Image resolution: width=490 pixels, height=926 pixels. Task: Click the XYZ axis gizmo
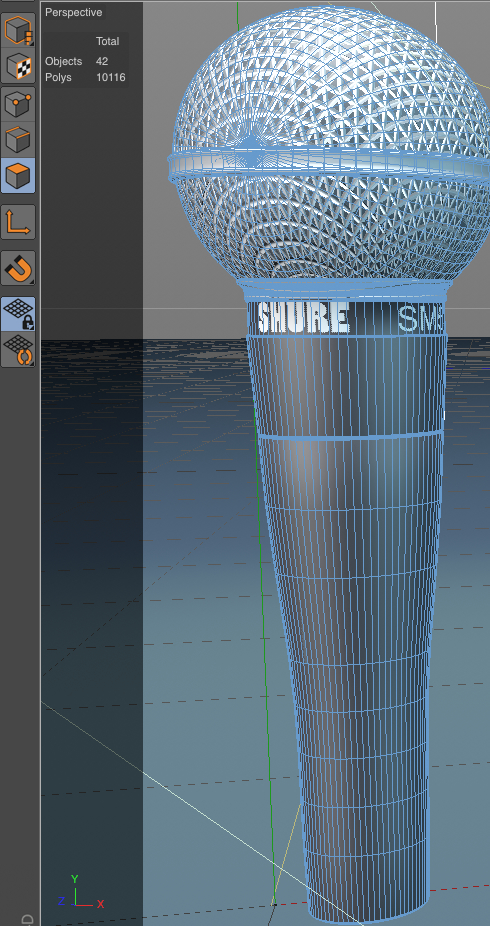click(x=80, y=894)
